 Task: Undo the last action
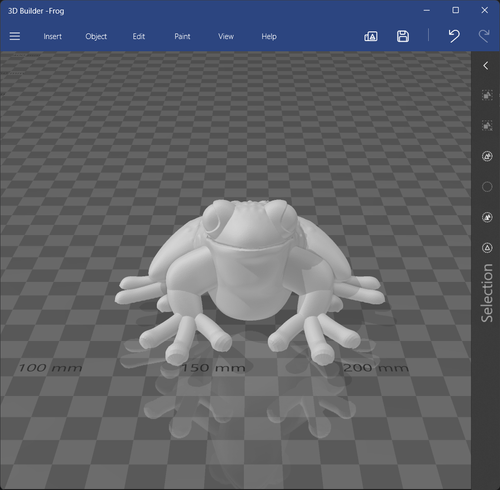point(454,36)
